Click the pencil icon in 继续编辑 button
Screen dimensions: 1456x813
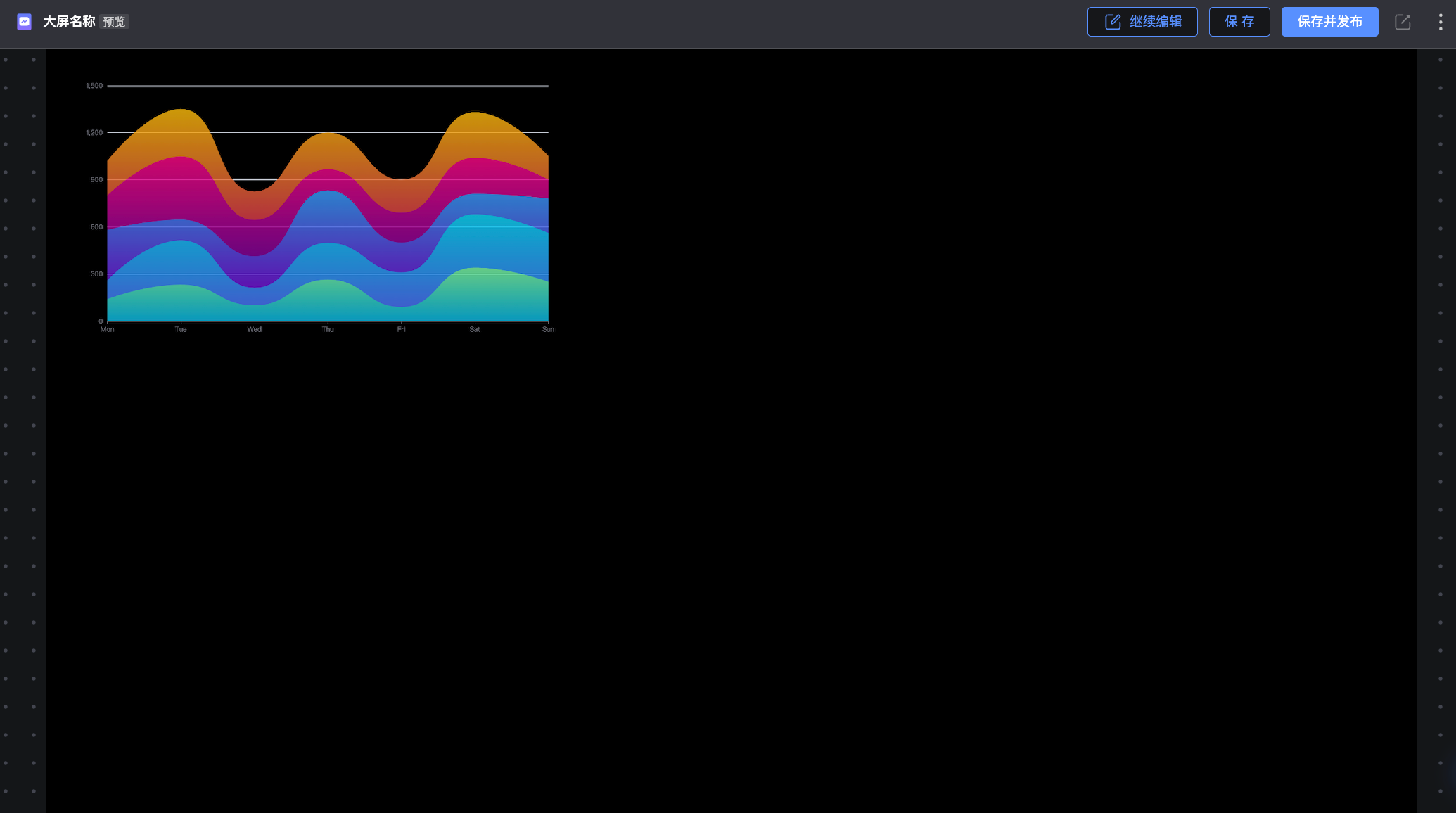(x=1113, y=22)
